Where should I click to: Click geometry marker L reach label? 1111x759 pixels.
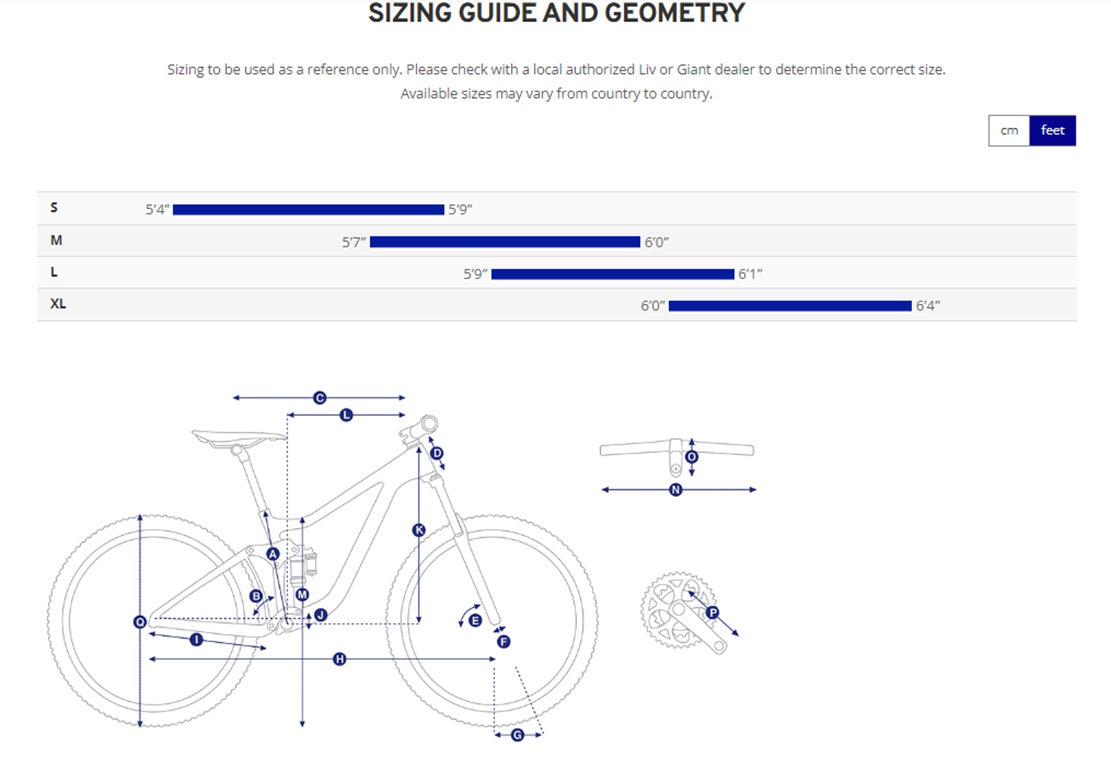(x=346, y=415)
